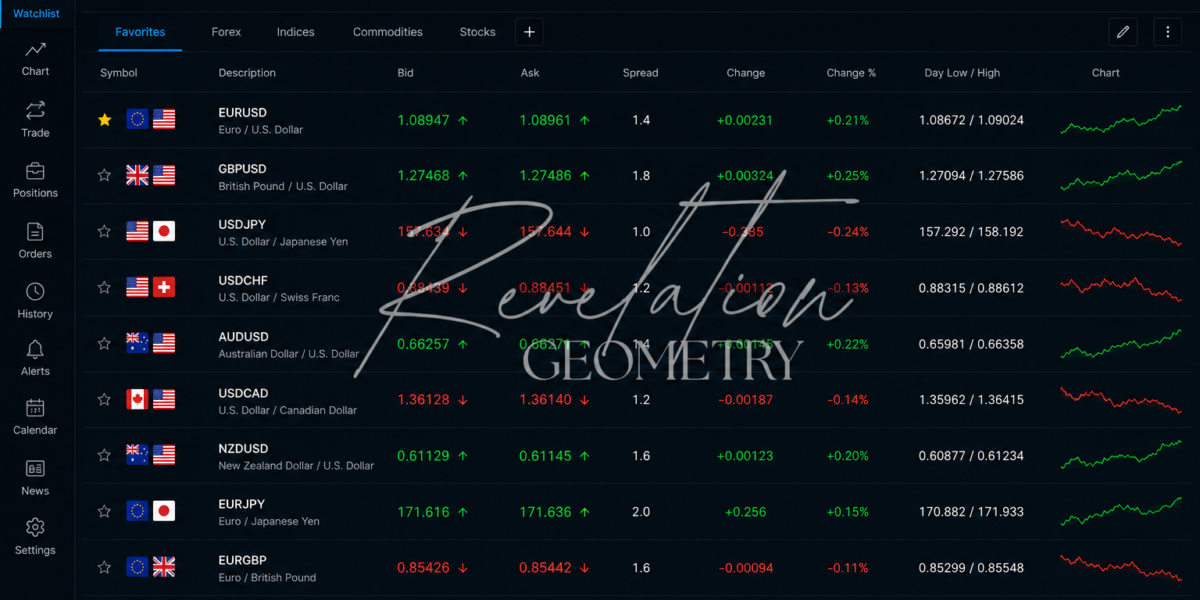Click the USDCAD ask price 1.36140
This screenshot has width=1200, height=600.
coord(545,400)
